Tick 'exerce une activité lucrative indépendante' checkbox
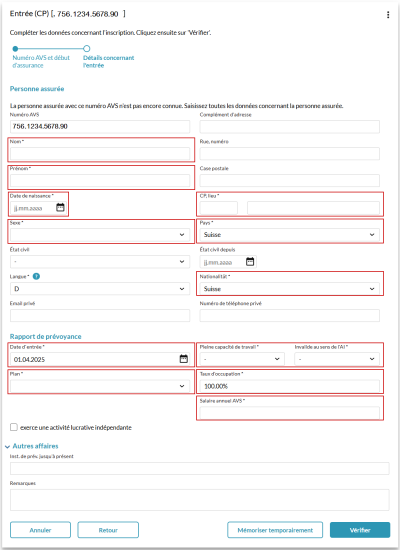 click(14, 427)
